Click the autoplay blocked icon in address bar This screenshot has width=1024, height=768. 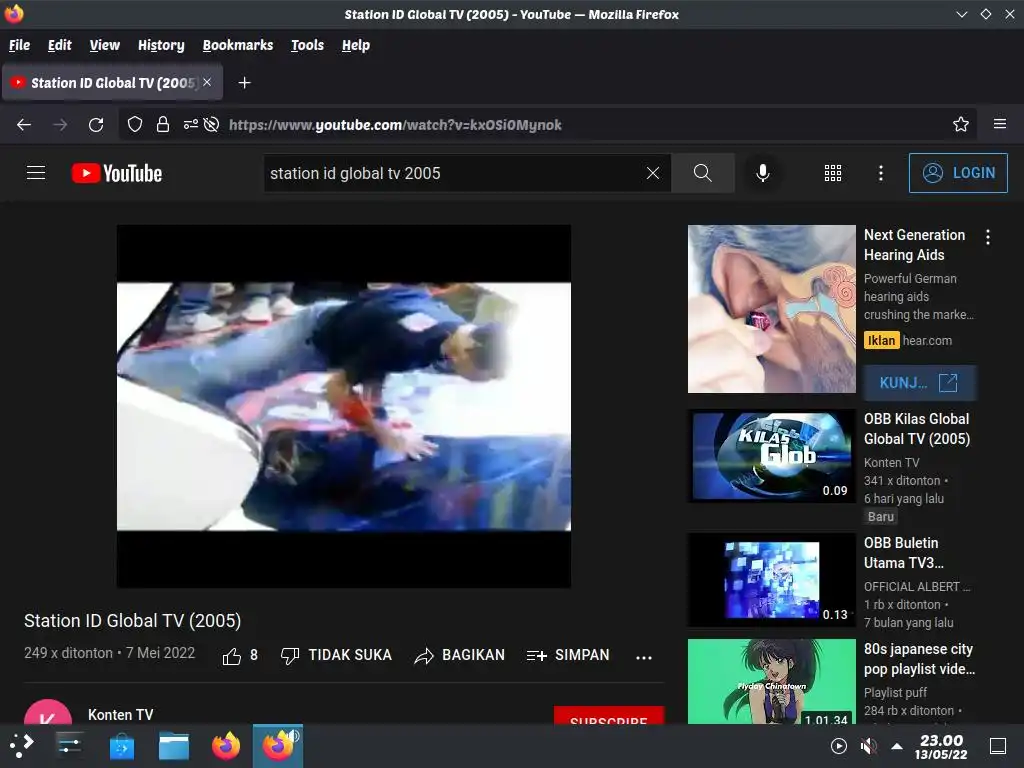pyautogui.click(x=212, y=125)
